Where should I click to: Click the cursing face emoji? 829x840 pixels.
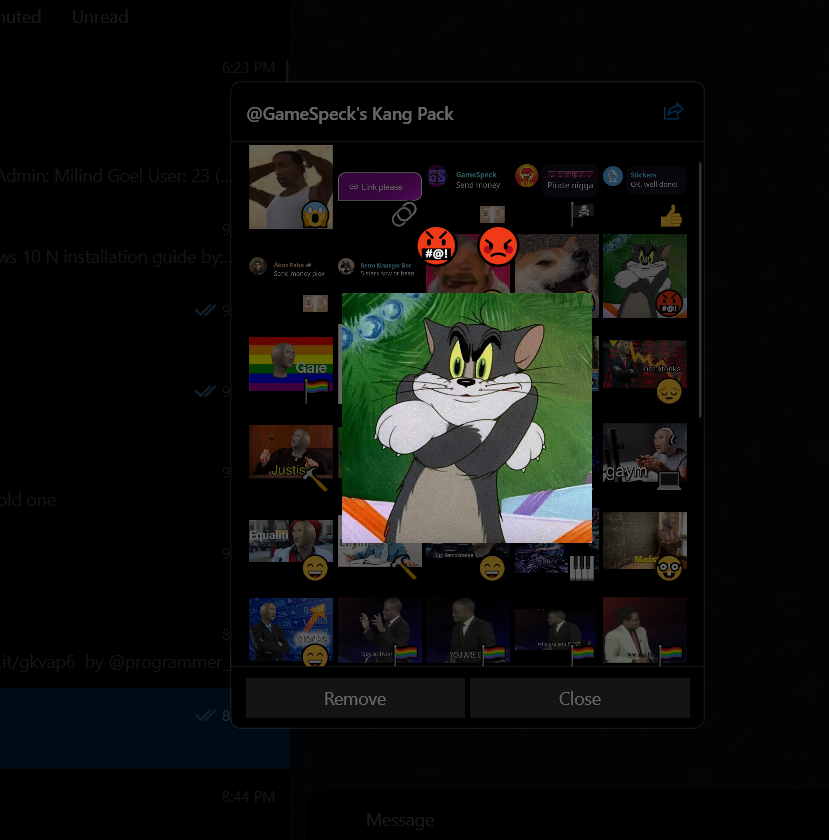pyautogui.click(x=437, y=246)
